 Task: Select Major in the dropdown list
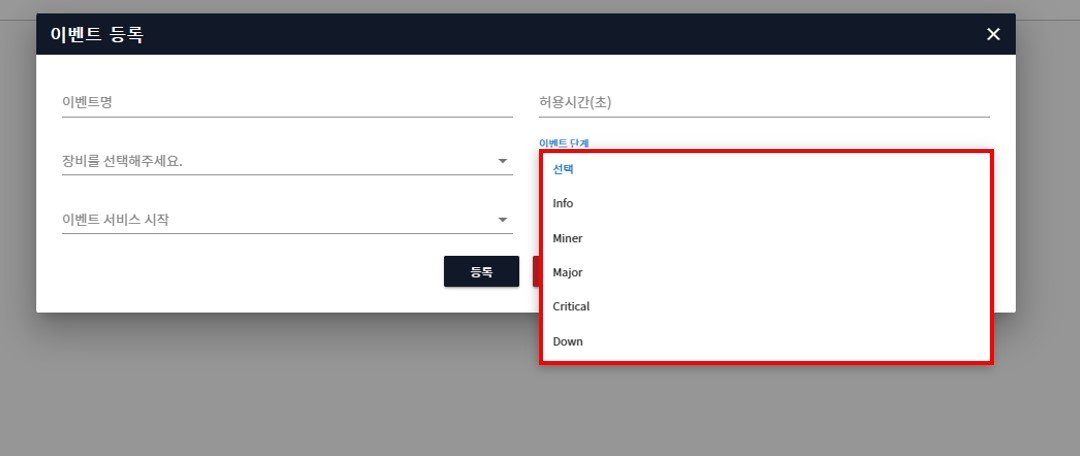pos(567,272)
